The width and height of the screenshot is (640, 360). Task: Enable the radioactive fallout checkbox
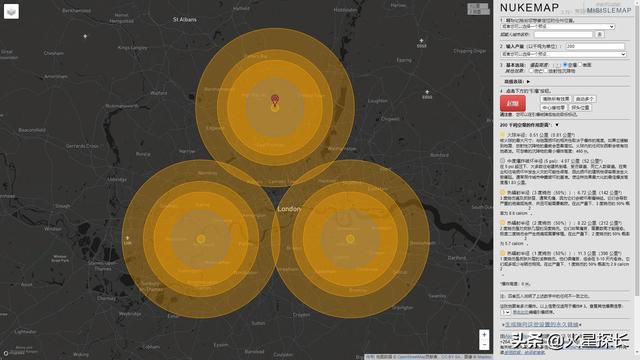click(x=546, y=71)
